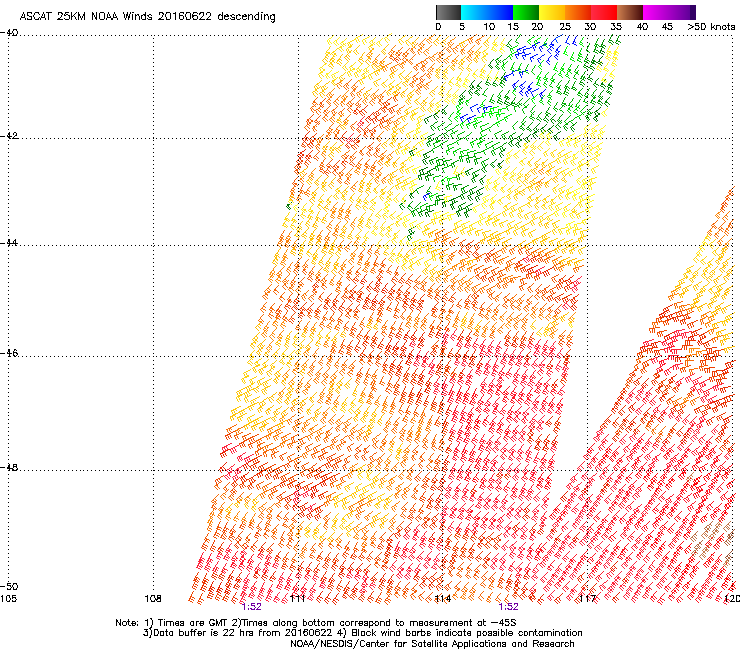Click the magenta 40-45 knots legend color

[x=656, y=12]
